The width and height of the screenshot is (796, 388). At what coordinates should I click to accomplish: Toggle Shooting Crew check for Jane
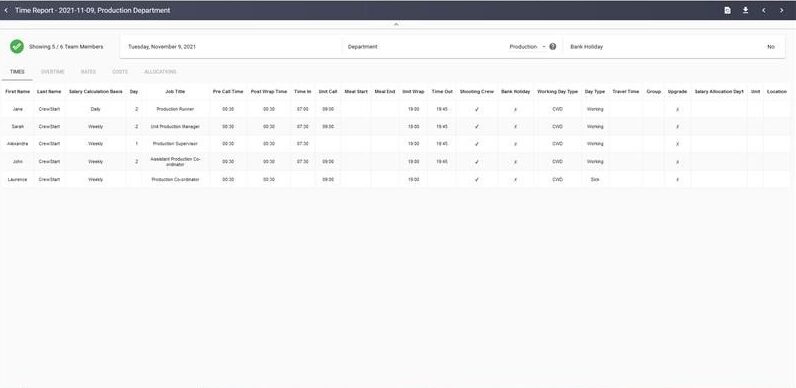[x=477, y=109]
